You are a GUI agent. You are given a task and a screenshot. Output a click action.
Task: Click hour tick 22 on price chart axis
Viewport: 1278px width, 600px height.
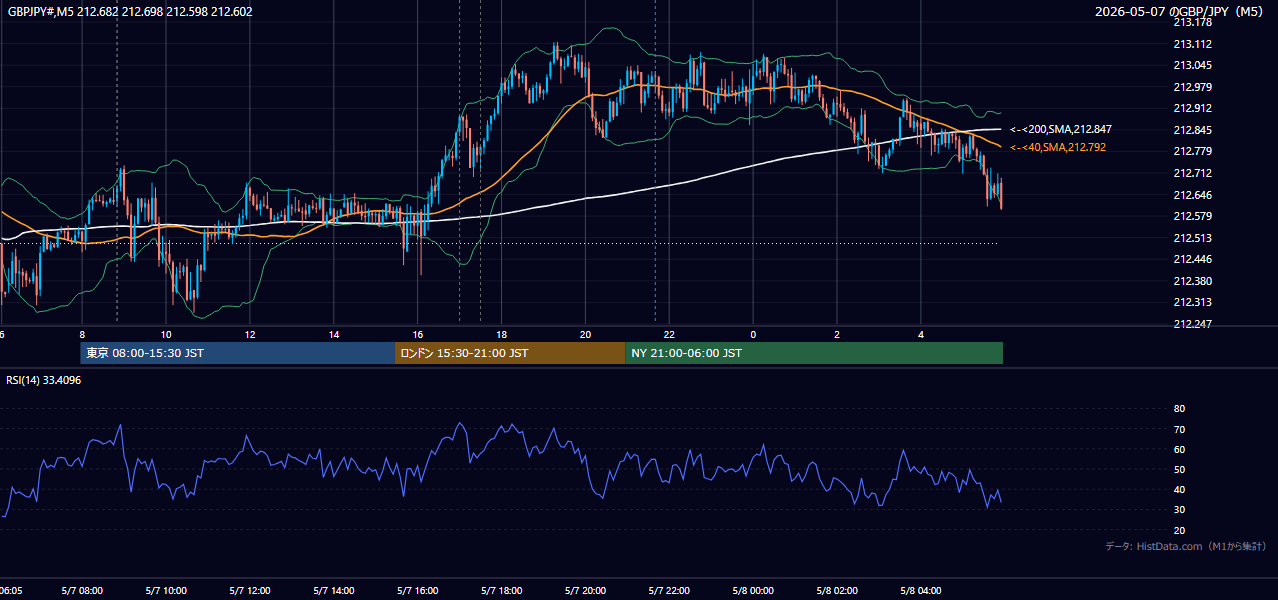tap(670, 335)
